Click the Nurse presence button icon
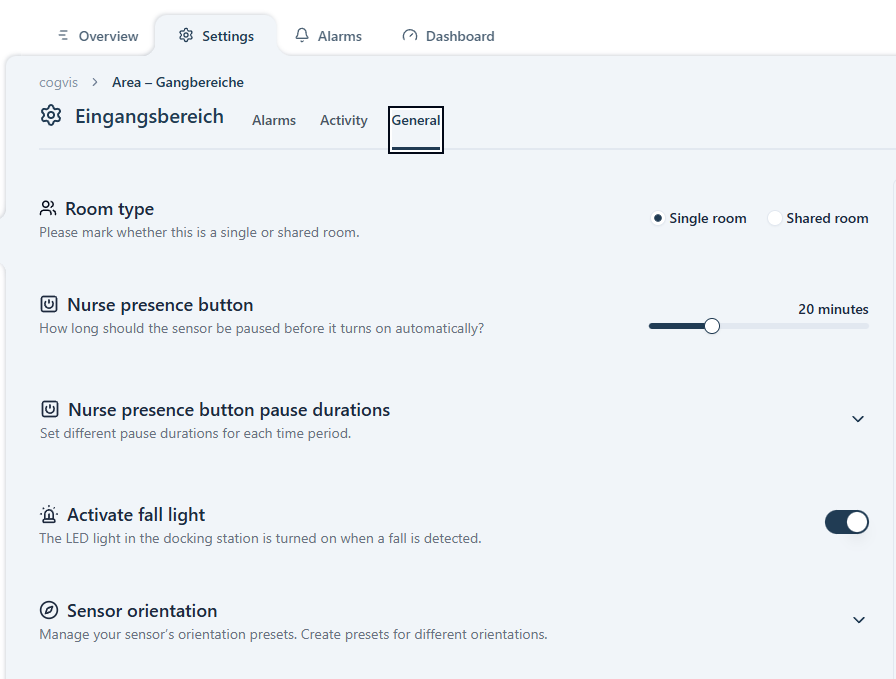 pyautogui.click(x=49, y=305)
